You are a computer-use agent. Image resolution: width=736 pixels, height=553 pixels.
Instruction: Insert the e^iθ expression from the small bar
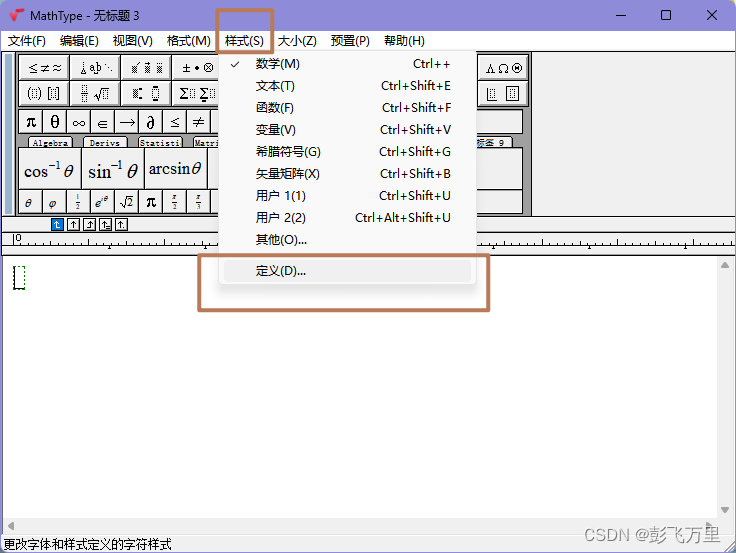(102, 202)
